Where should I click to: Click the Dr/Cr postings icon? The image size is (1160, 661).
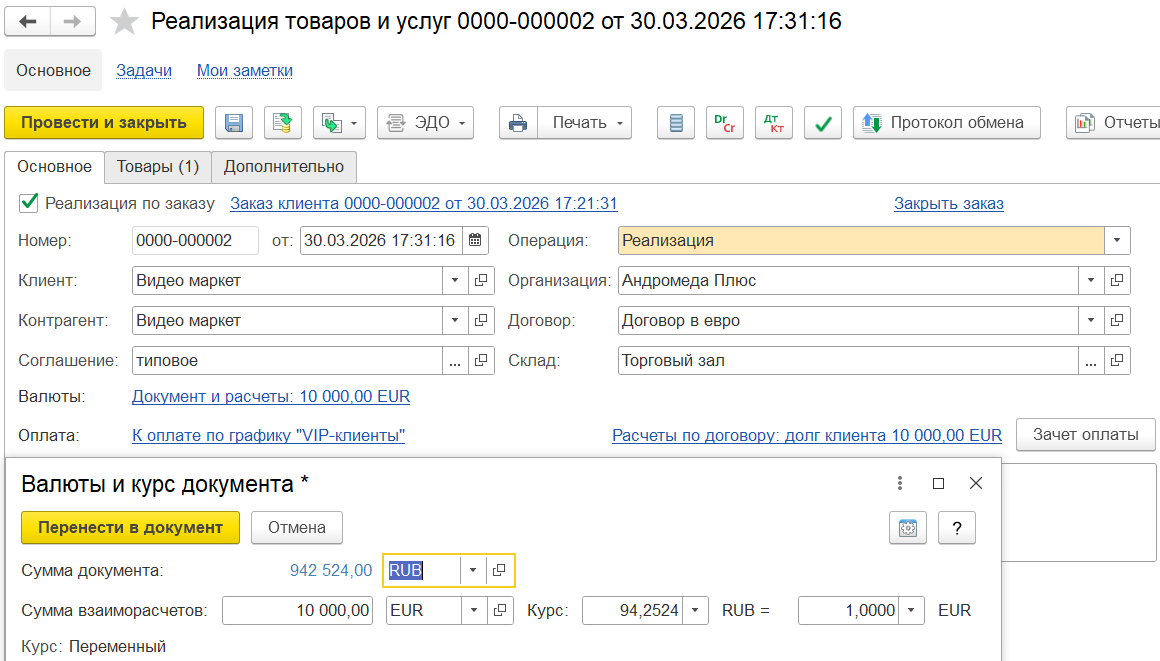pos(724,123)
